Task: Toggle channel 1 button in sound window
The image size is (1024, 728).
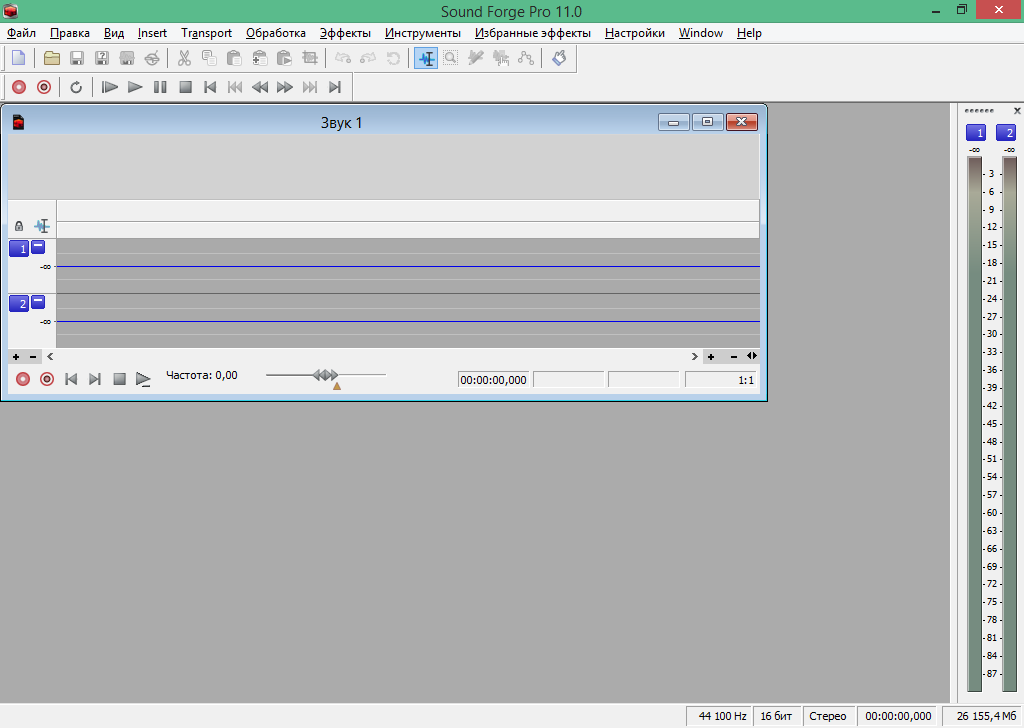Action: point(19,248)
